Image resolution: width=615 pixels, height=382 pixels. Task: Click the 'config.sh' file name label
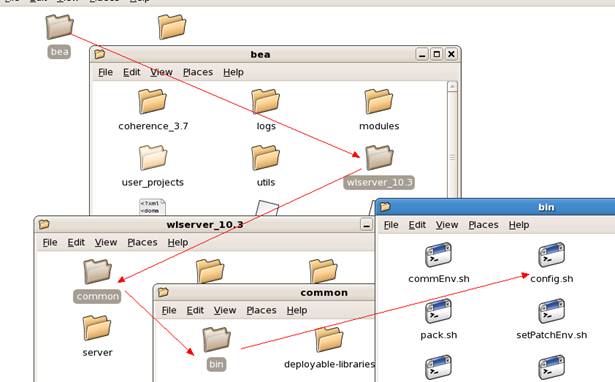(x=551, y=279)
